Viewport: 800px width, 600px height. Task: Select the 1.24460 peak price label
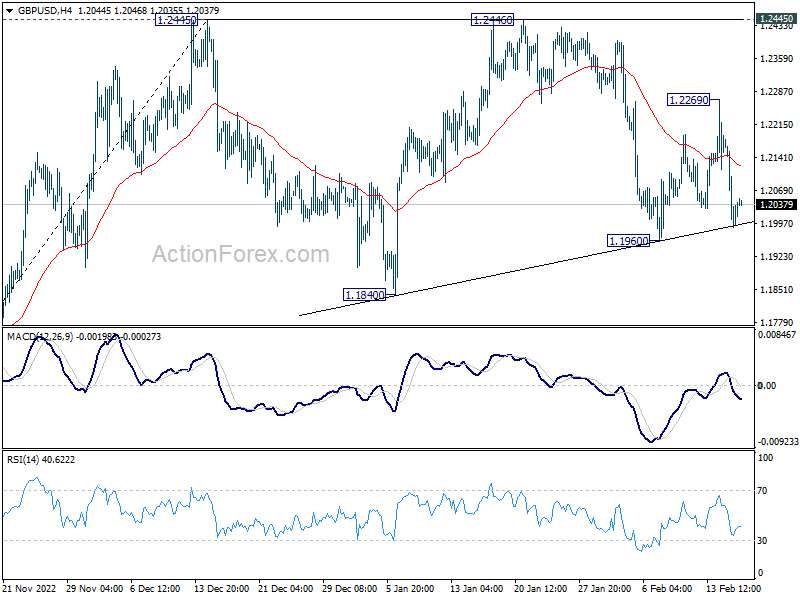pyautogui.click(x=492, y=20)
